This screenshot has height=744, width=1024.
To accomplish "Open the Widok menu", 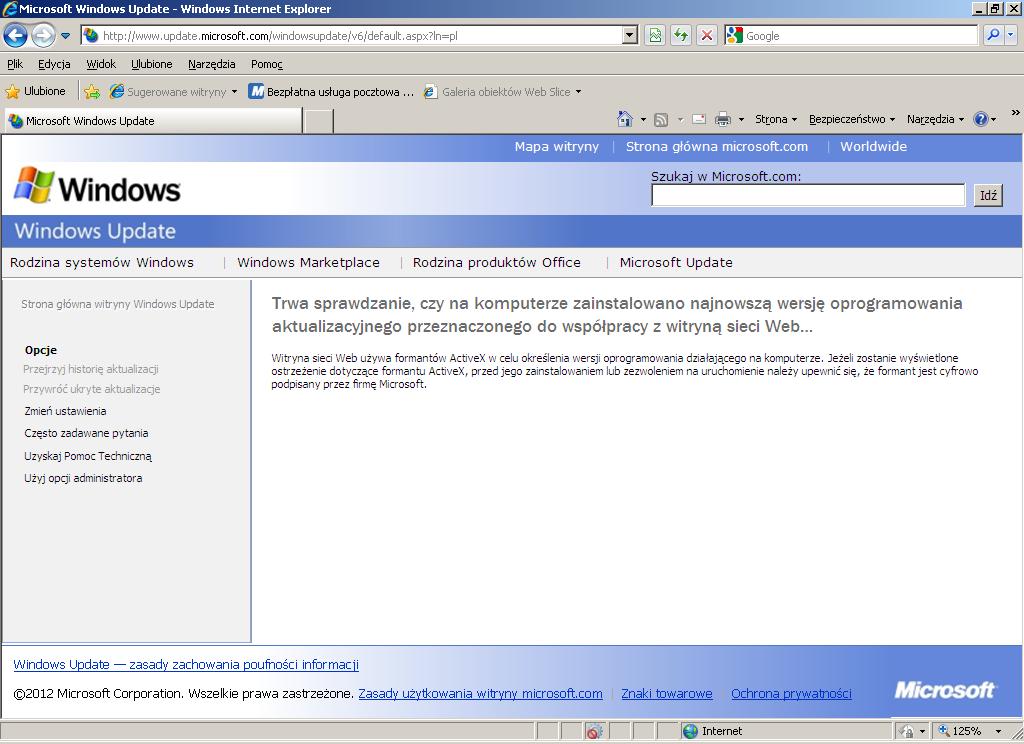I will tap(101, 64).
